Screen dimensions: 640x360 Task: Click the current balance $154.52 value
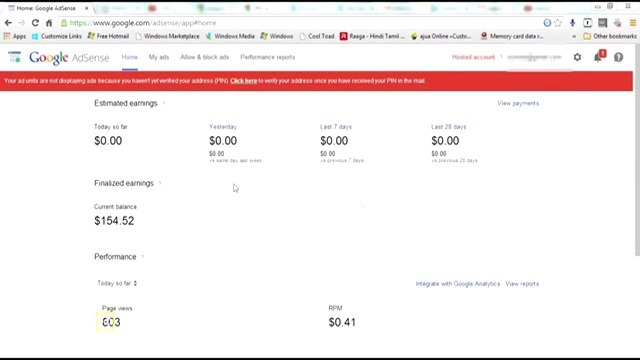tap(114, 221)
